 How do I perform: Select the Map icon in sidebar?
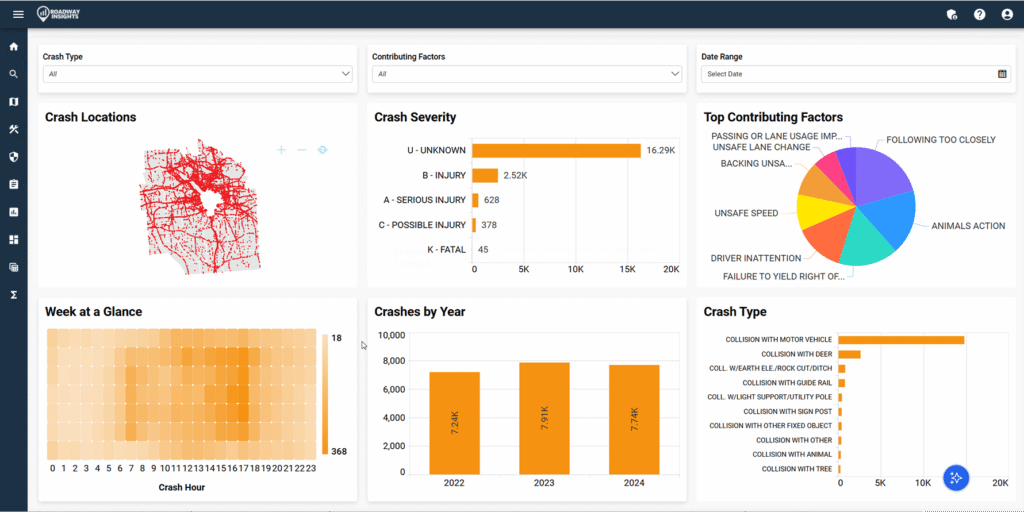(x=14, y=102)
